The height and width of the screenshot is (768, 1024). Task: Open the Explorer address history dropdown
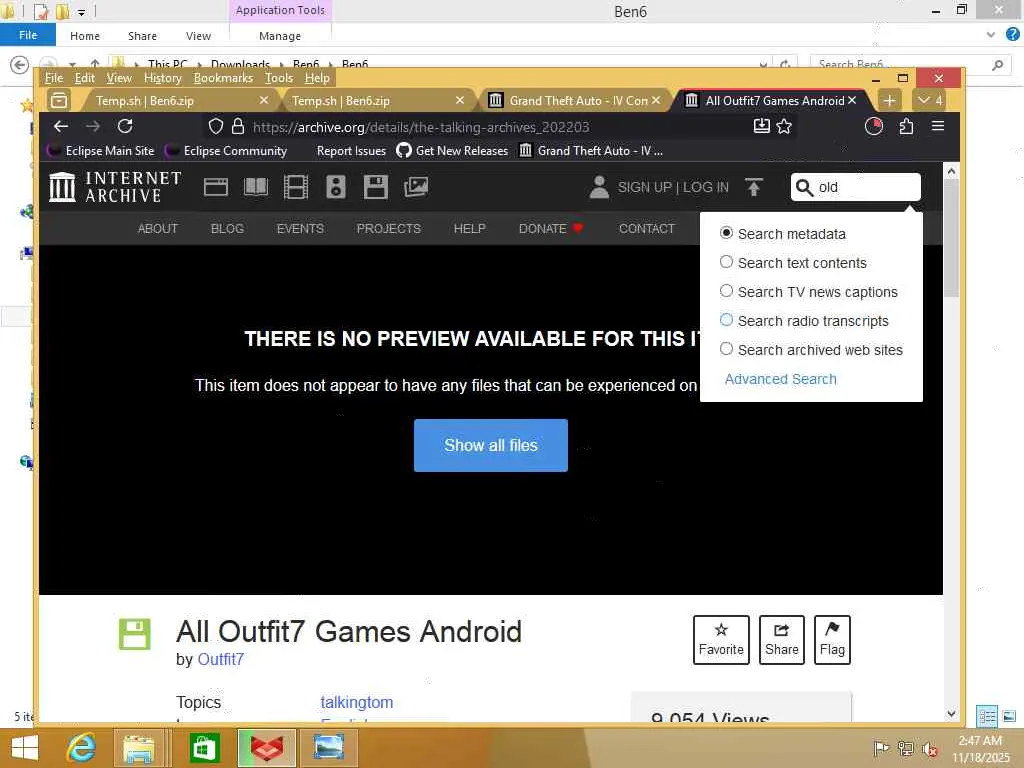pyautogui.click(x=763, y=64)
